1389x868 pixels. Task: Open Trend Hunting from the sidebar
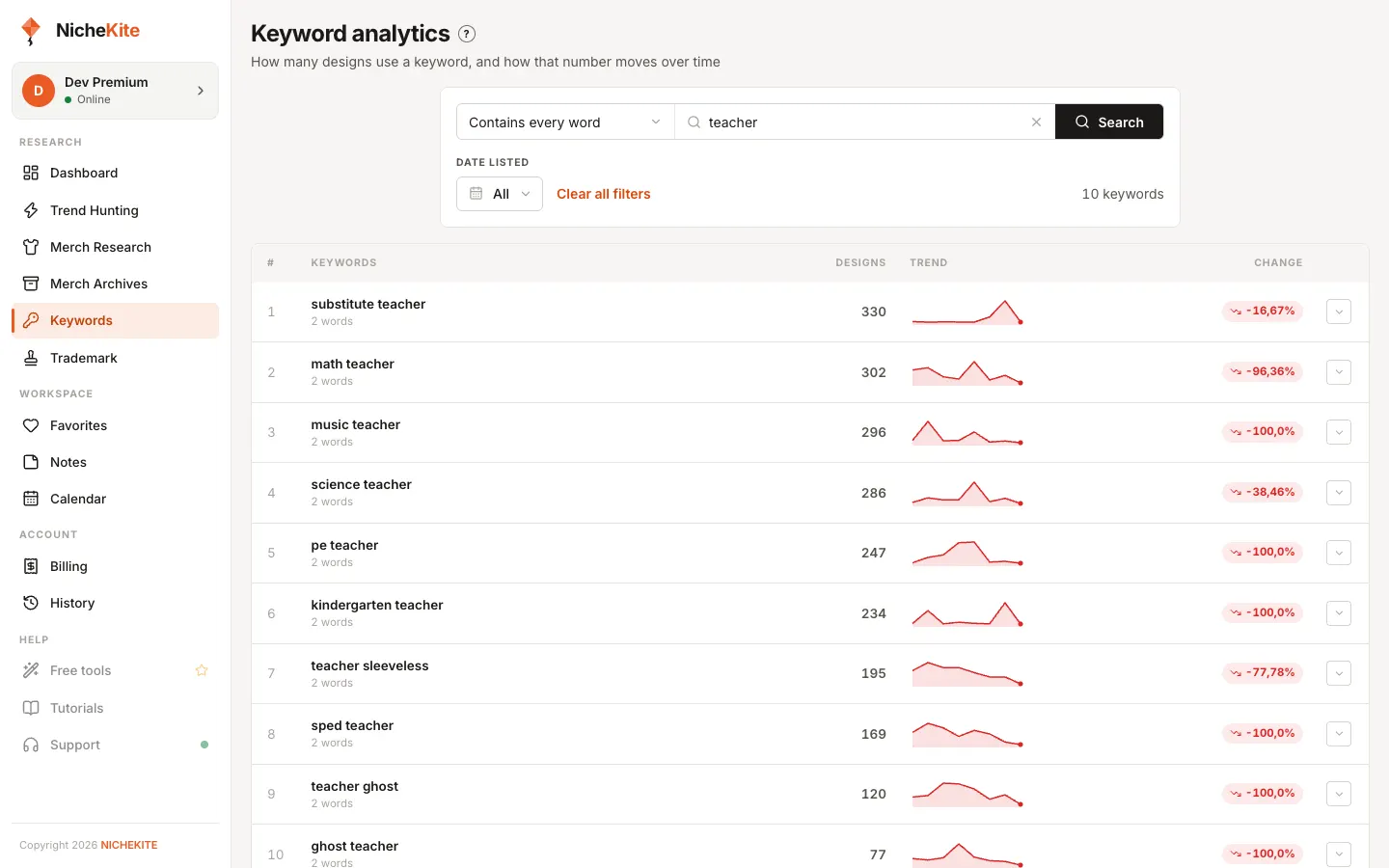click(x=116, y=210)
